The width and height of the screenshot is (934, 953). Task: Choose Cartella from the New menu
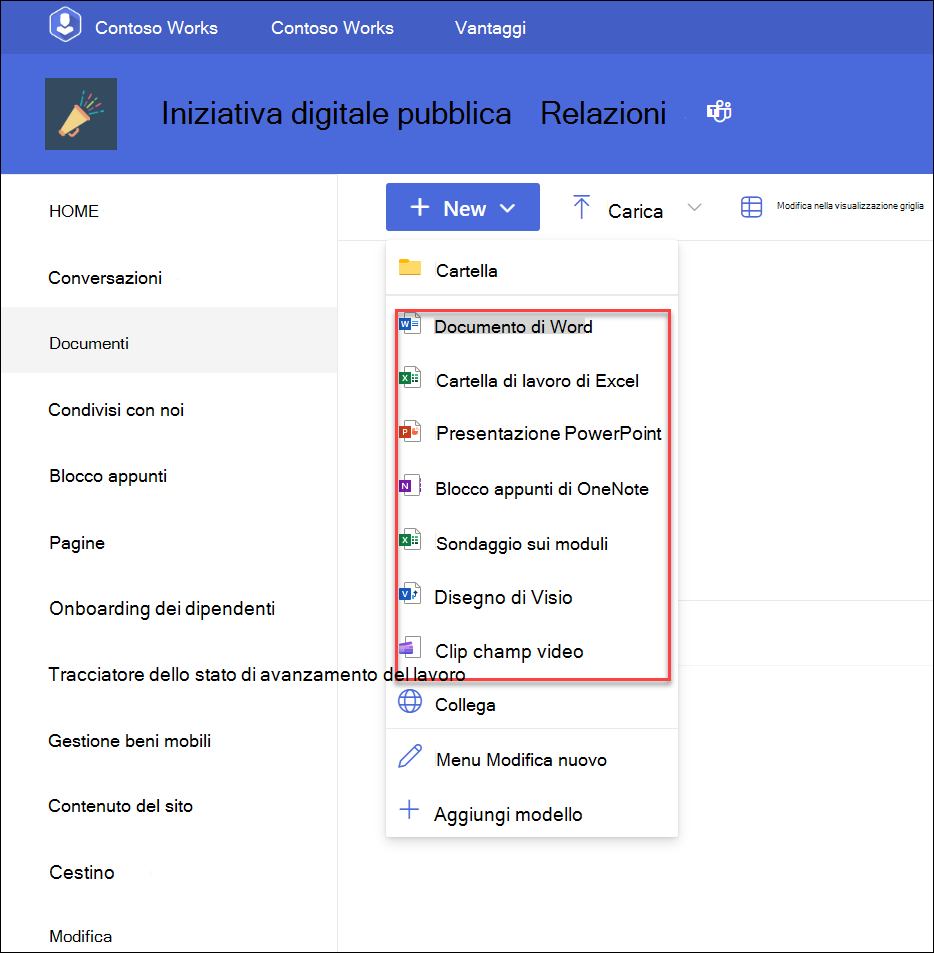click(x=532, y=268)
